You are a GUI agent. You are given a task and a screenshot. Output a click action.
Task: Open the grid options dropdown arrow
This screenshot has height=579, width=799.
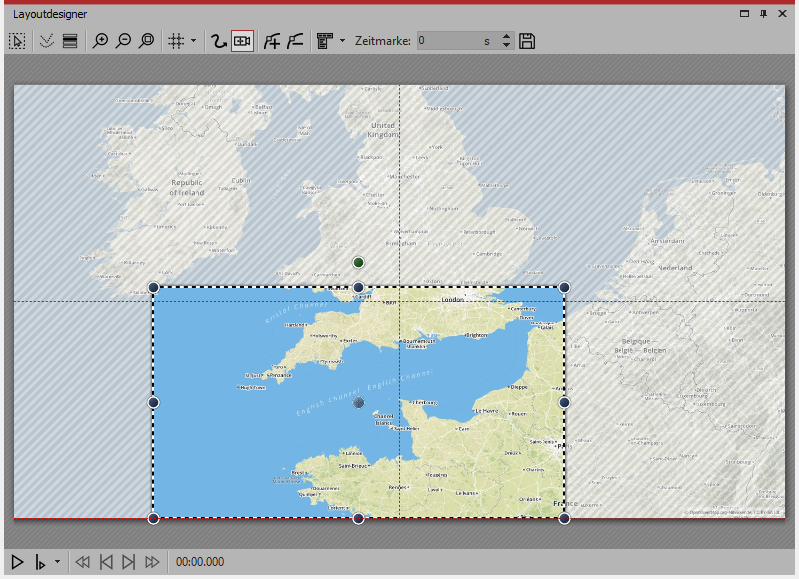(193, 41)
